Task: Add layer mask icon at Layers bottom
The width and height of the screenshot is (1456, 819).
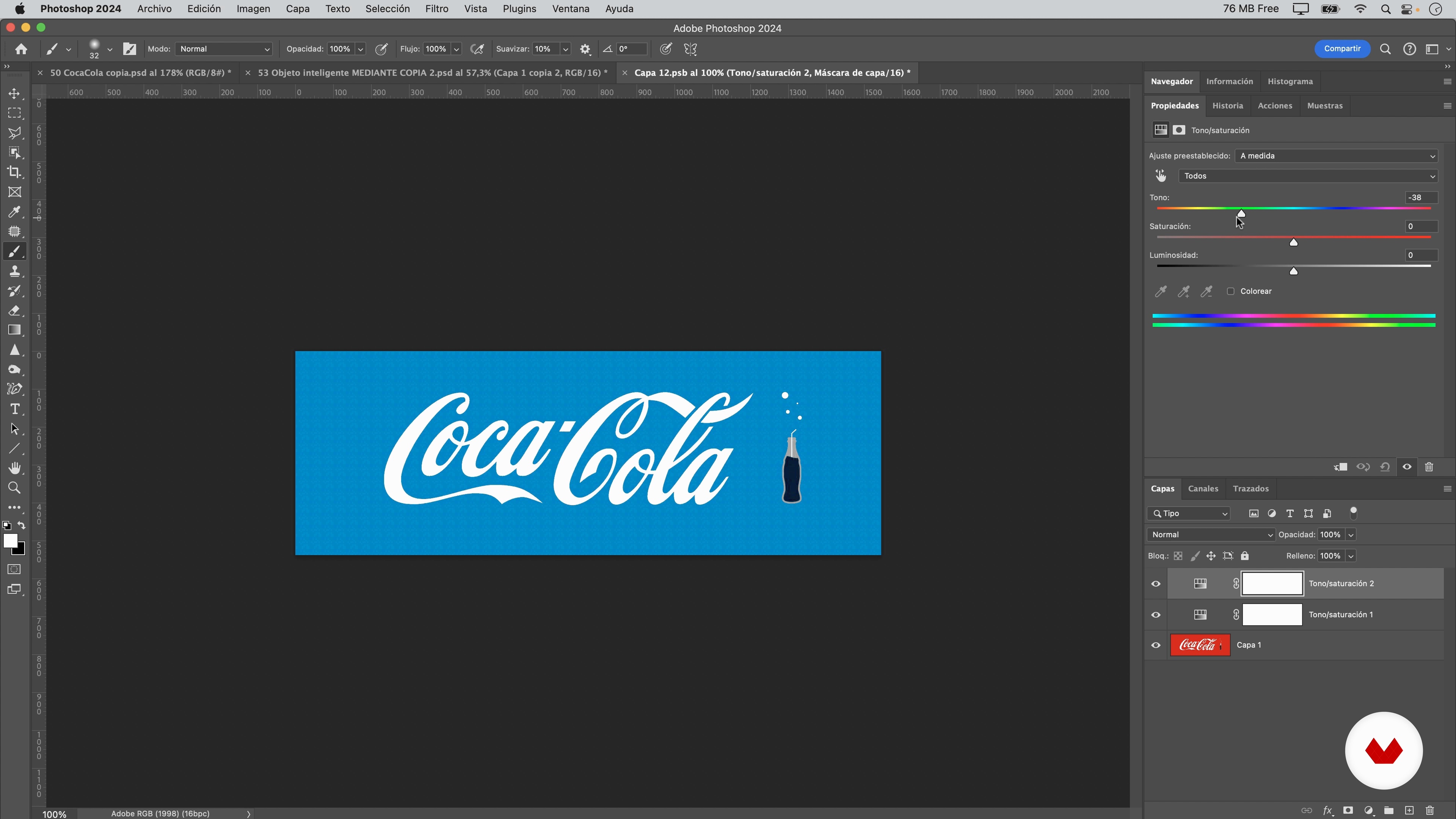Action: [1348, 811]
